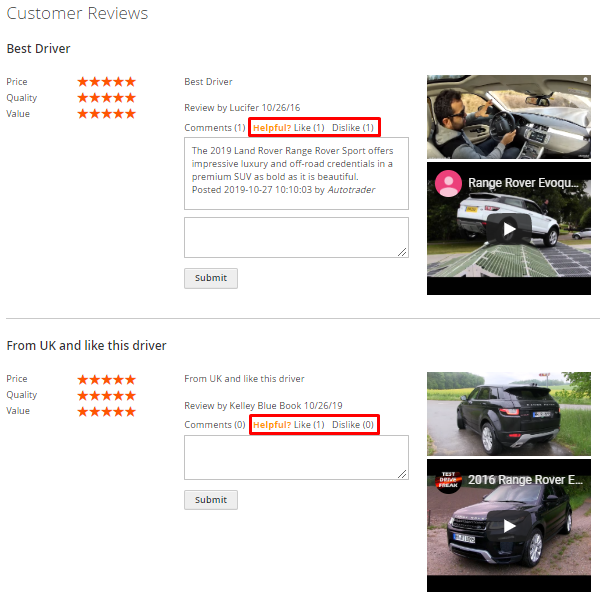Submit comment on the UK driver review
The image size is (600, 600).
tap(211, 500)
